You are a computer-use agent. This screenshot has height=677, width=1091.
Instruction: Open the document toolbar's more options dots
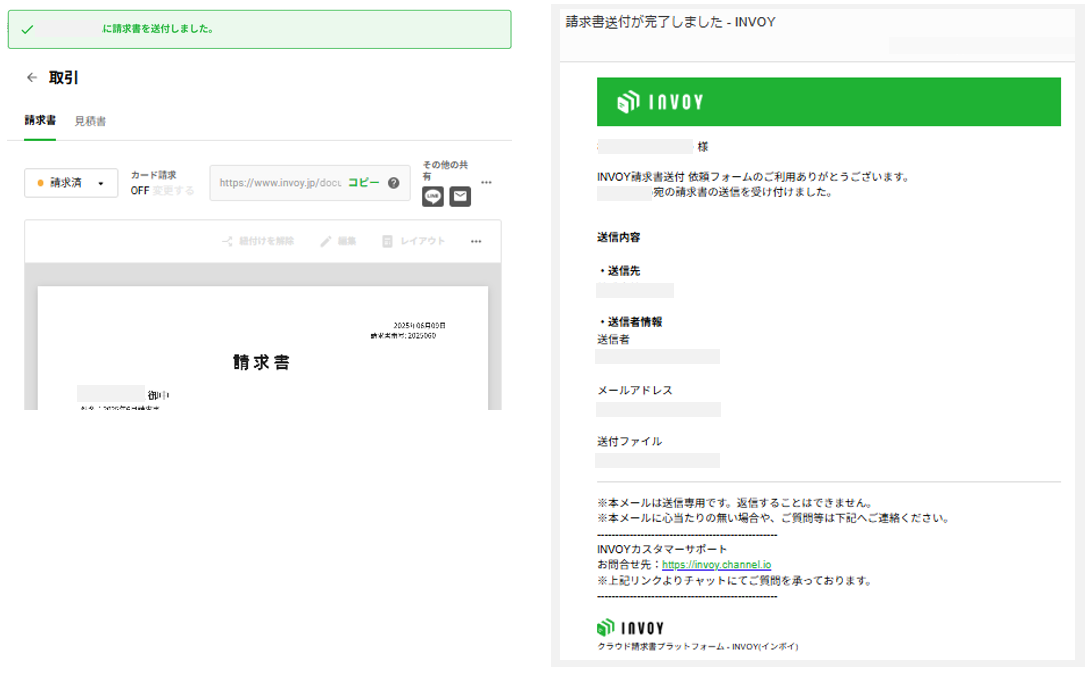coord(476,241)
